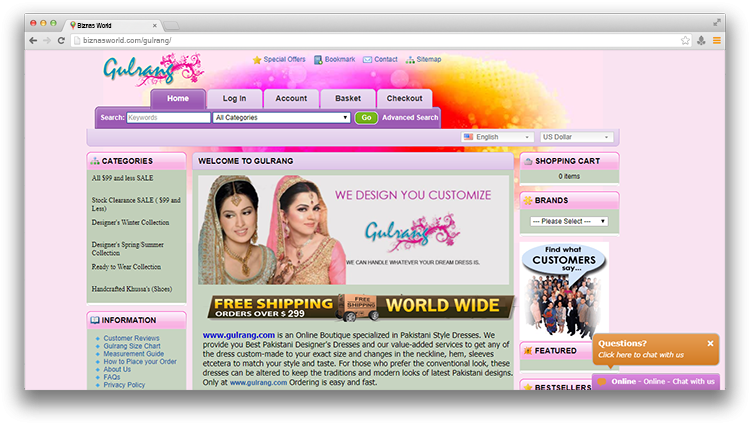
Task: Close the Questions chat popup
Action: (711, 343)
